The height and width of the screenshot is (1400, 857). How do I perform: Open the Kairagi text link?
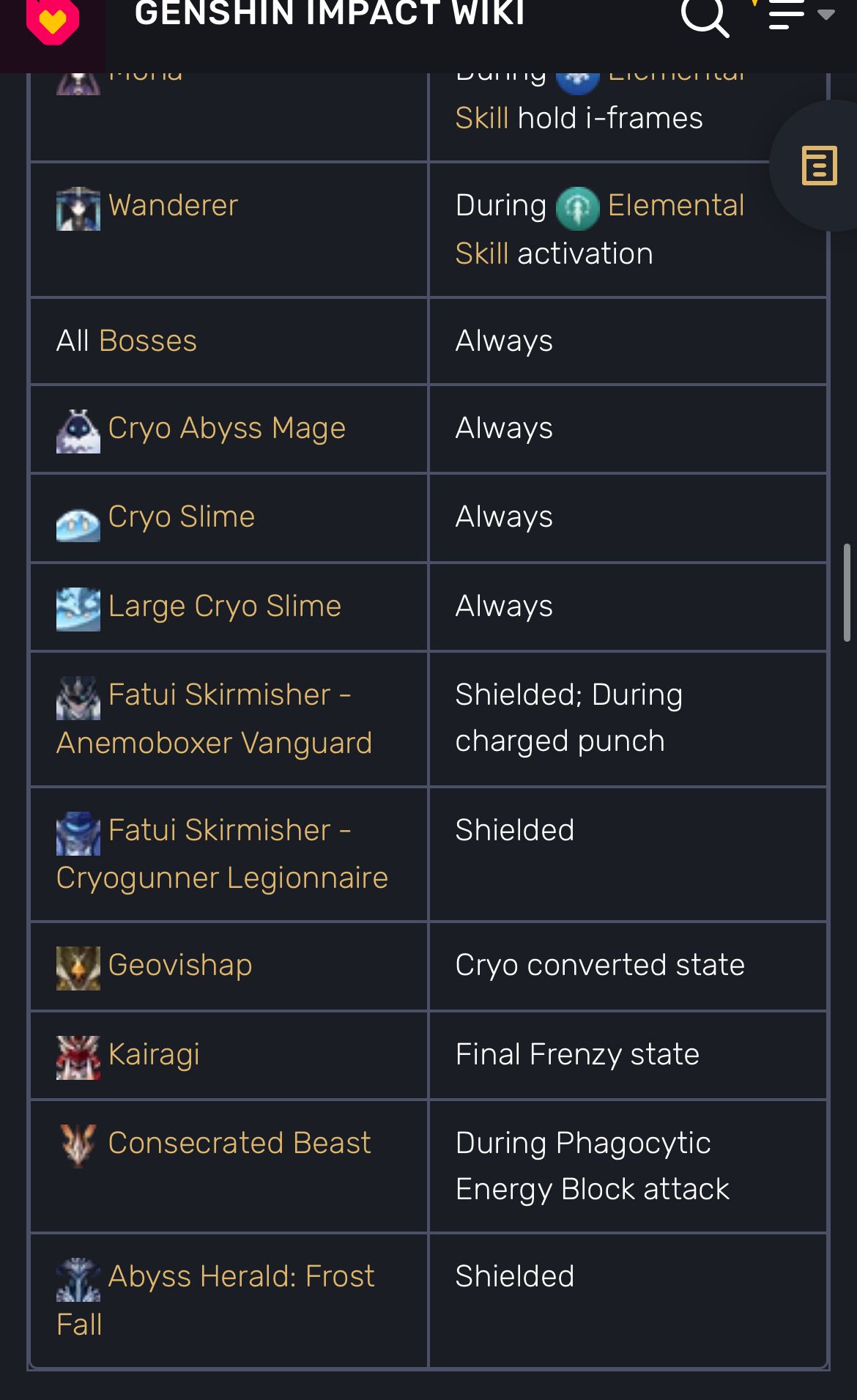click(x=154, y=1055)
